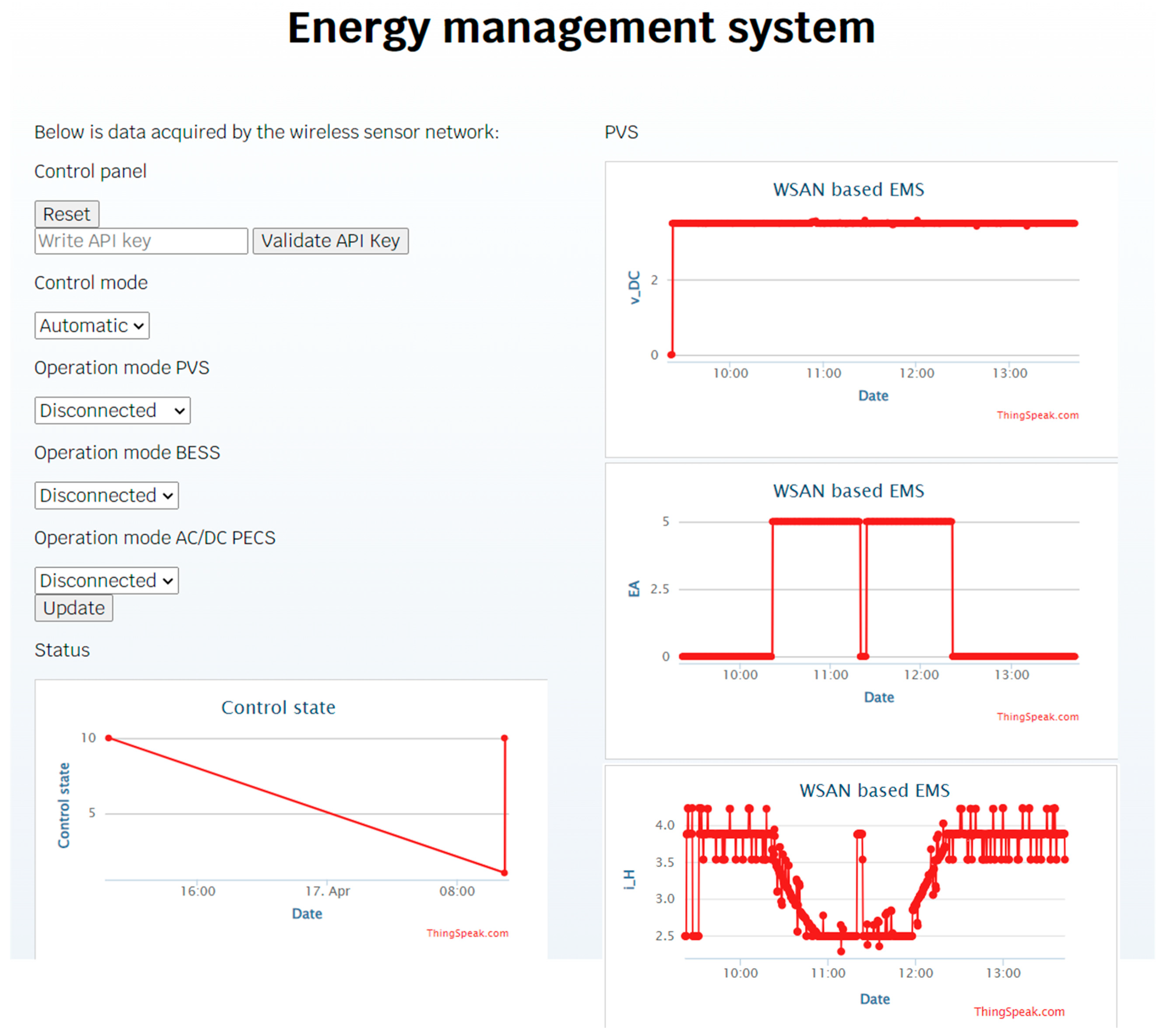This screenshot has height=1036, width=1162.
Task: Click the Control state chart title
Action: [x=278, y=707]
